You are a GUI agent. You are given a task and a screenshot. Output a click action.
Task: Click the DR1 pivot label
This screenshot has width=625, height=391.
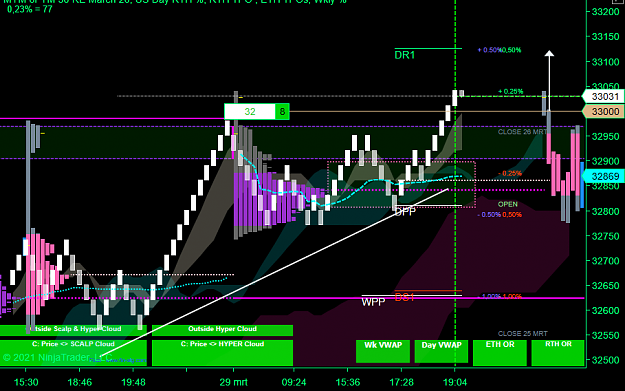coord(405,55)
